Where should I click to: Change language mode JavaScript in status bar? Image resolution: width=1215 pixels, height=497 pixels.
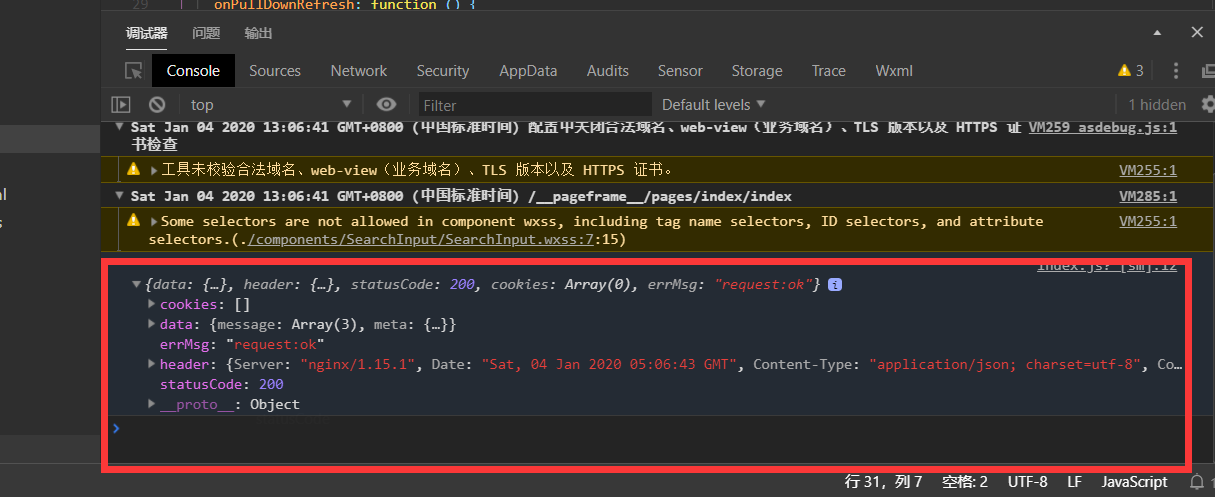tap(1134, 482)
